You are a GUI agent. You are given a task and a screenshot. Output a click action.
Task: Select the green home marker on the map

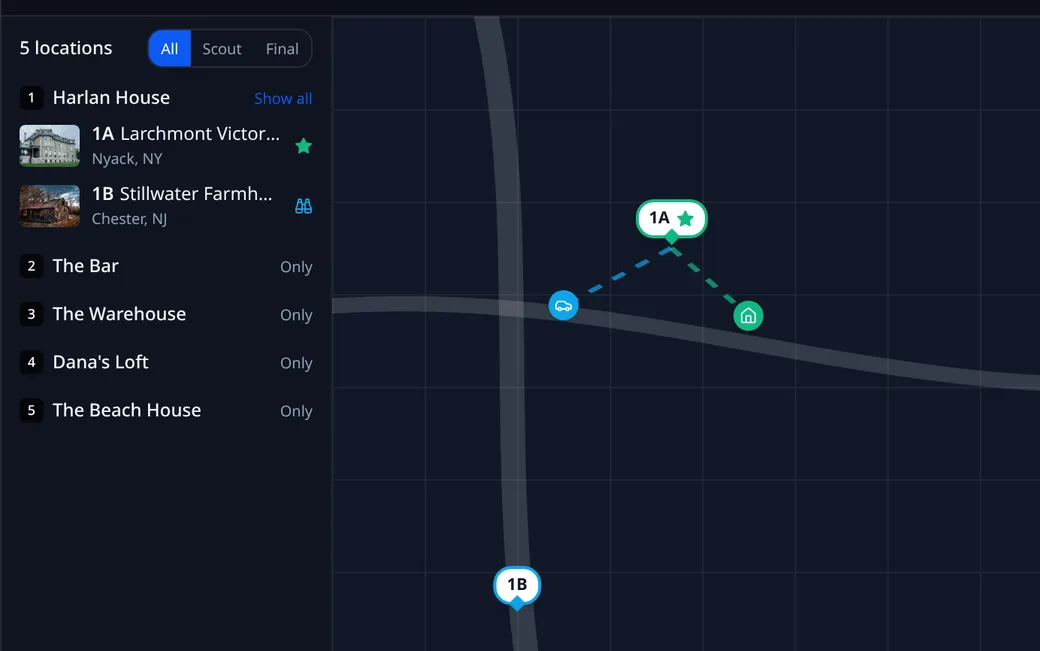point(748,316)
